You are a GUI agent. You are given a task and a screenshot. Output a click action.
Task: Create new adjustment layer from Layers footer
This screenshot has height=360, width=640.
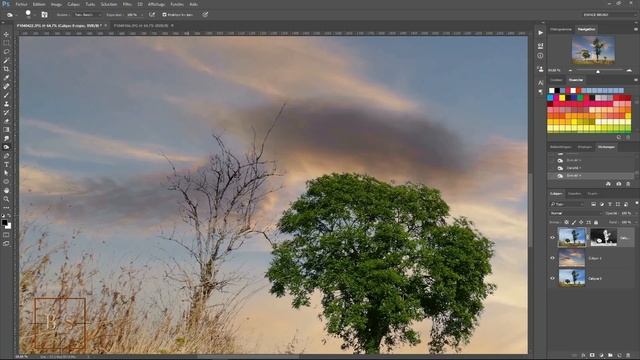601,356
